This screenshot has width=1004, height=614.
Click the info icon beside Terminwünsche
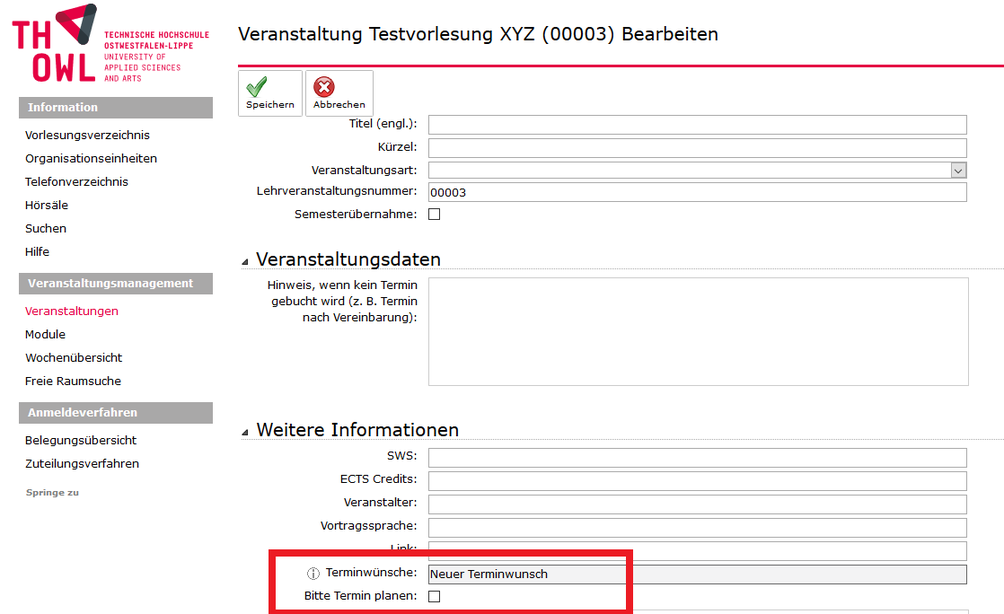click(312, 574)
